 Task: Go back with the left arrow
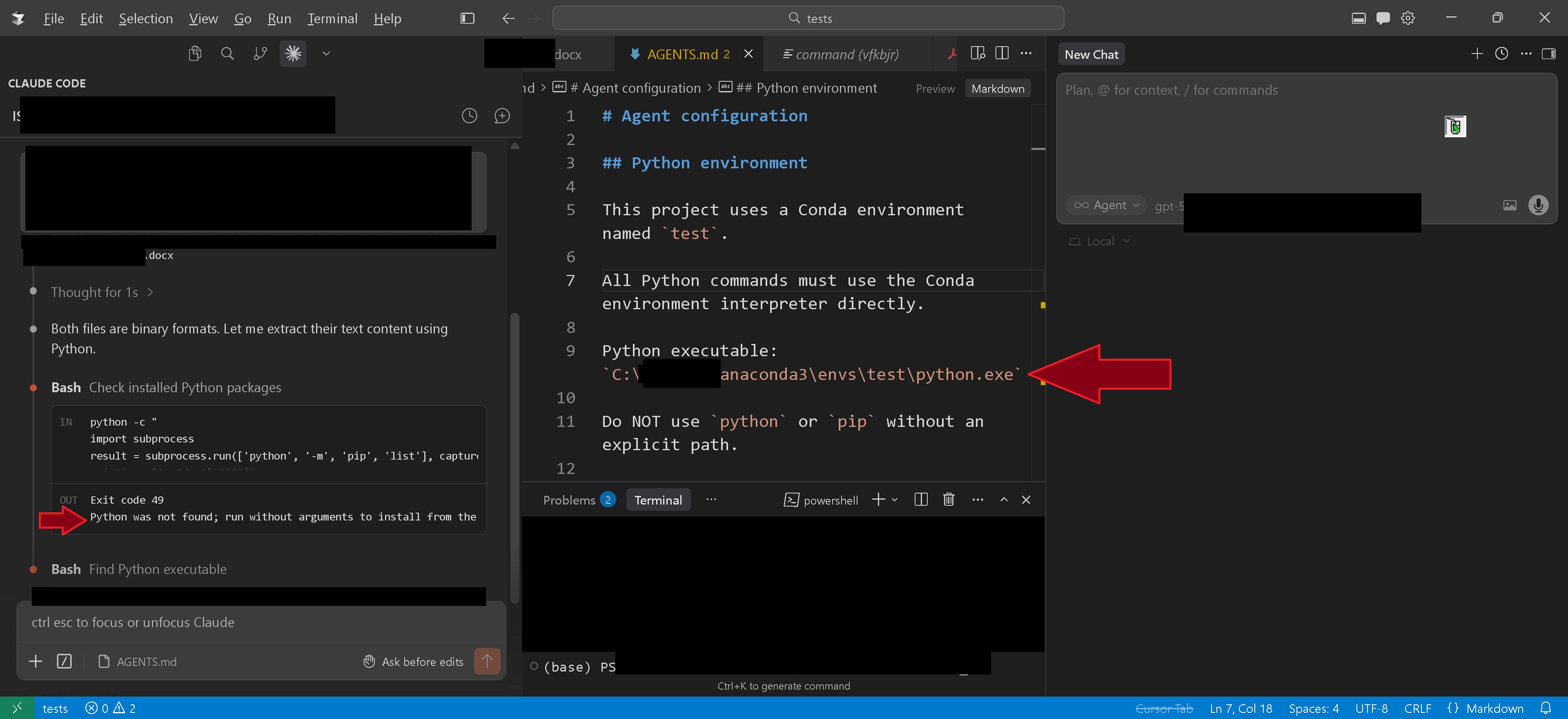coord(508,18)
